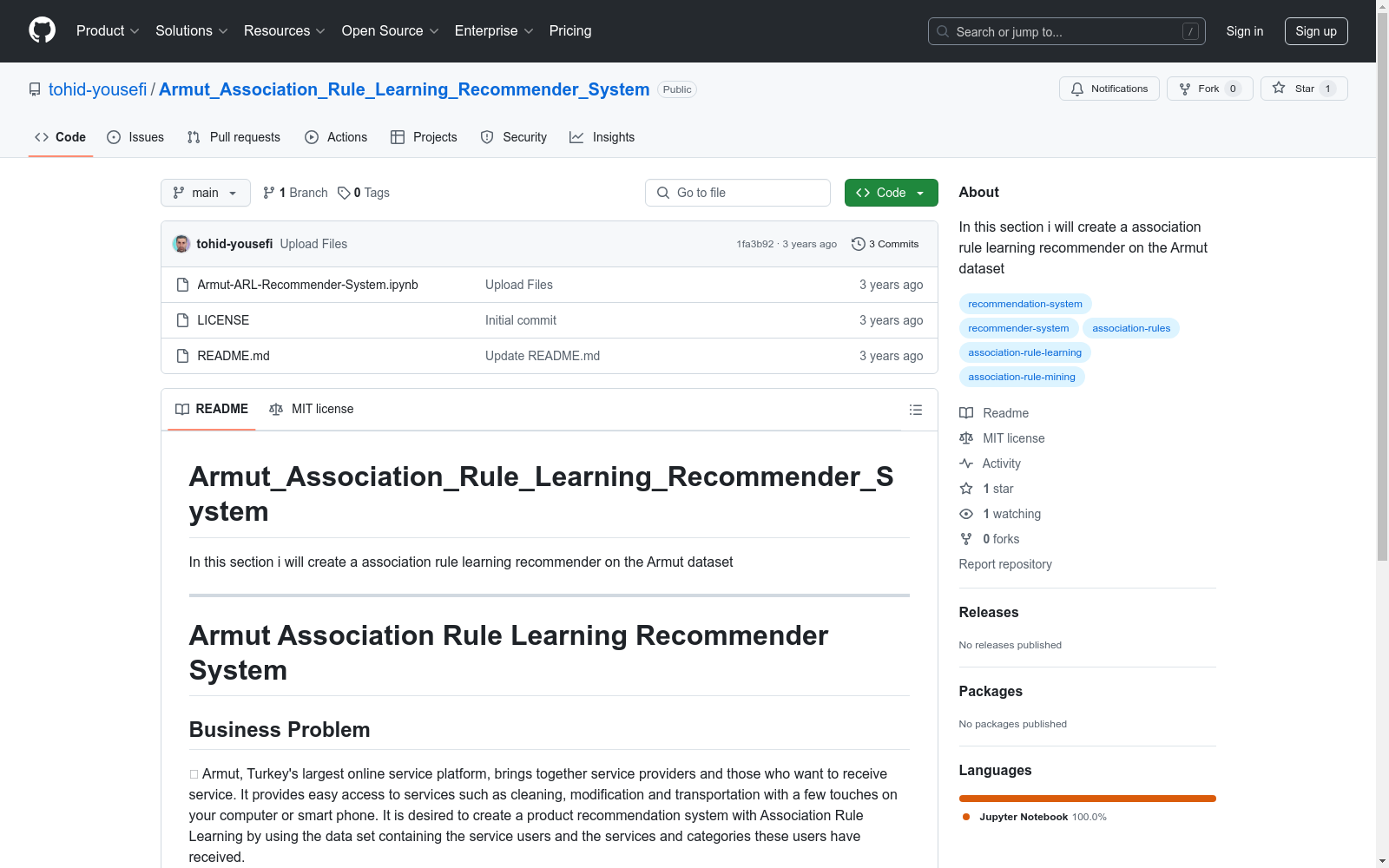Open the Update README.md commit message
The height and width of the screenshot is (868, 1389).
tap(543, 356)
